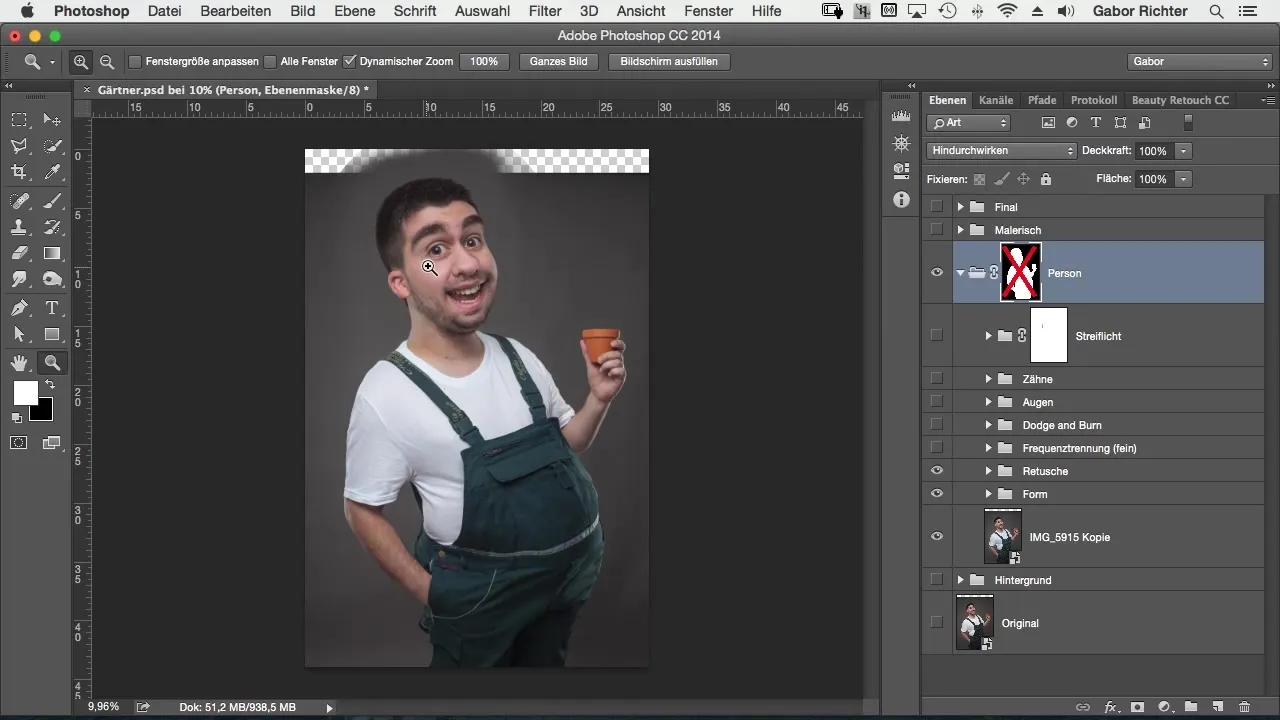This screenshot has width=1280, height=720.
Task: Select the Rectangle shape tool
Action: coord(53,334)
